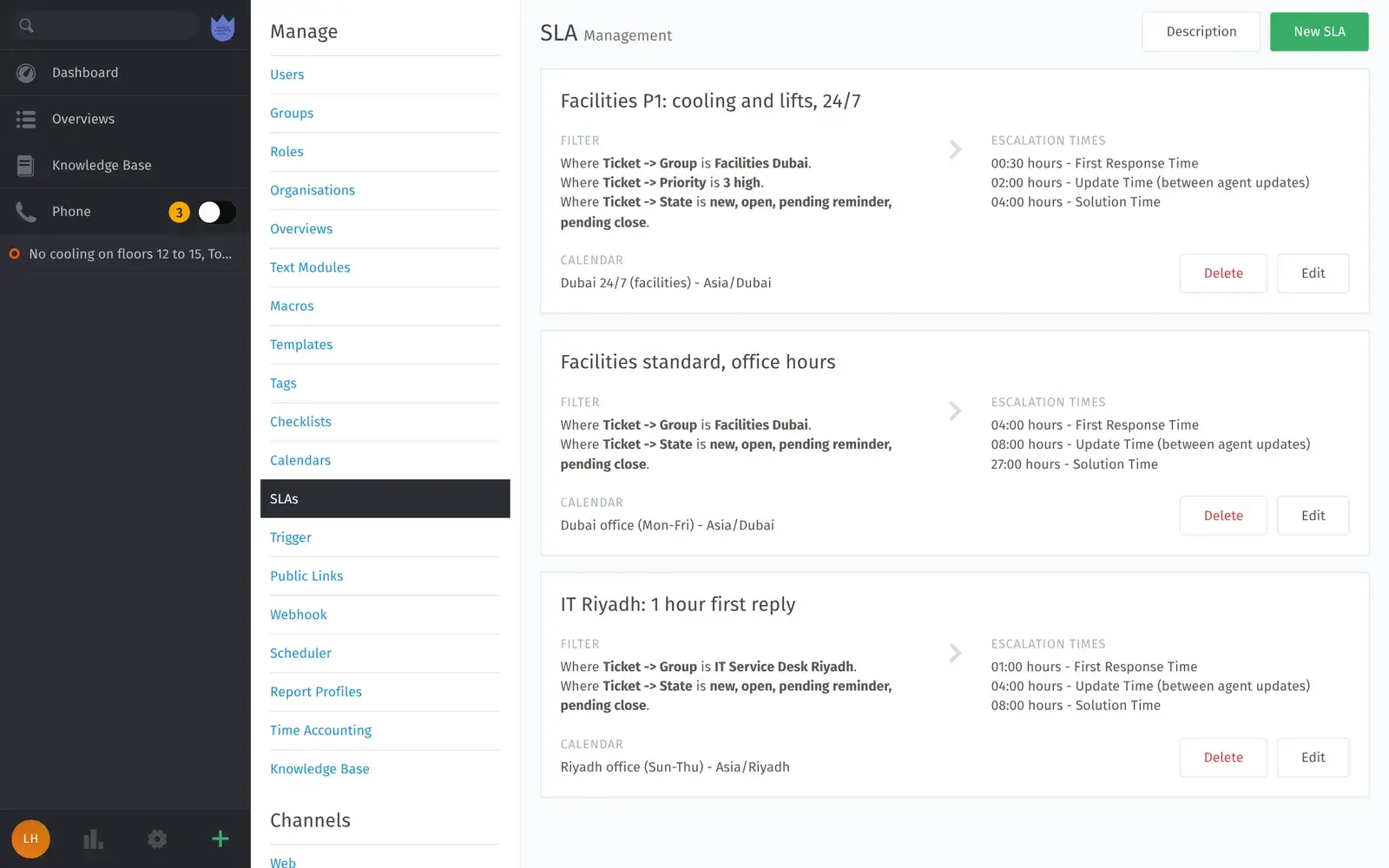Click the Description button
Viewport: 1389px width, 868px height.
pyautogui.click(x=1201, y=31)
